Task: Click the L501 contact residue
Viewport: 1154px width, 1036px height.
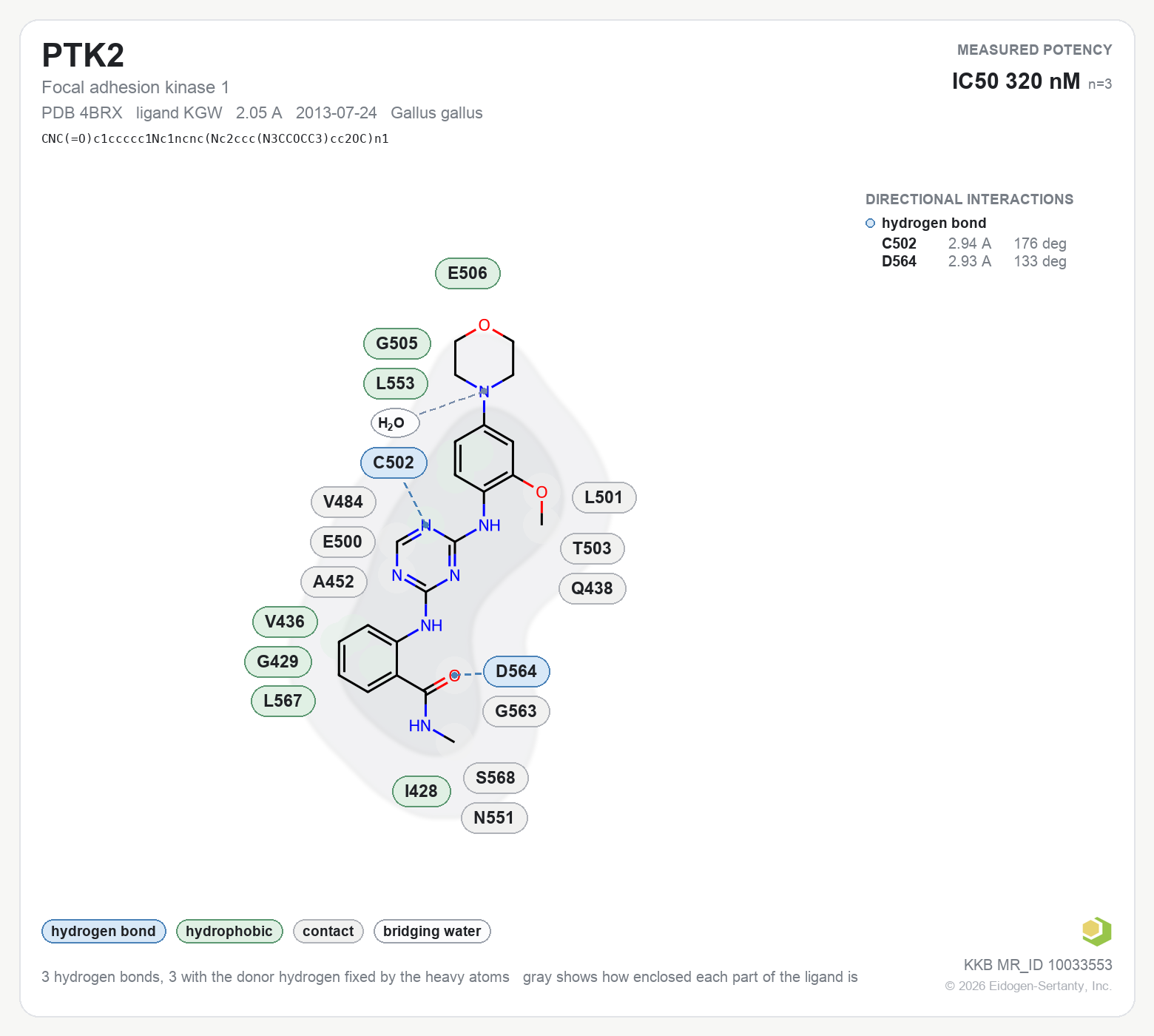Action: (x=604, y=497)
